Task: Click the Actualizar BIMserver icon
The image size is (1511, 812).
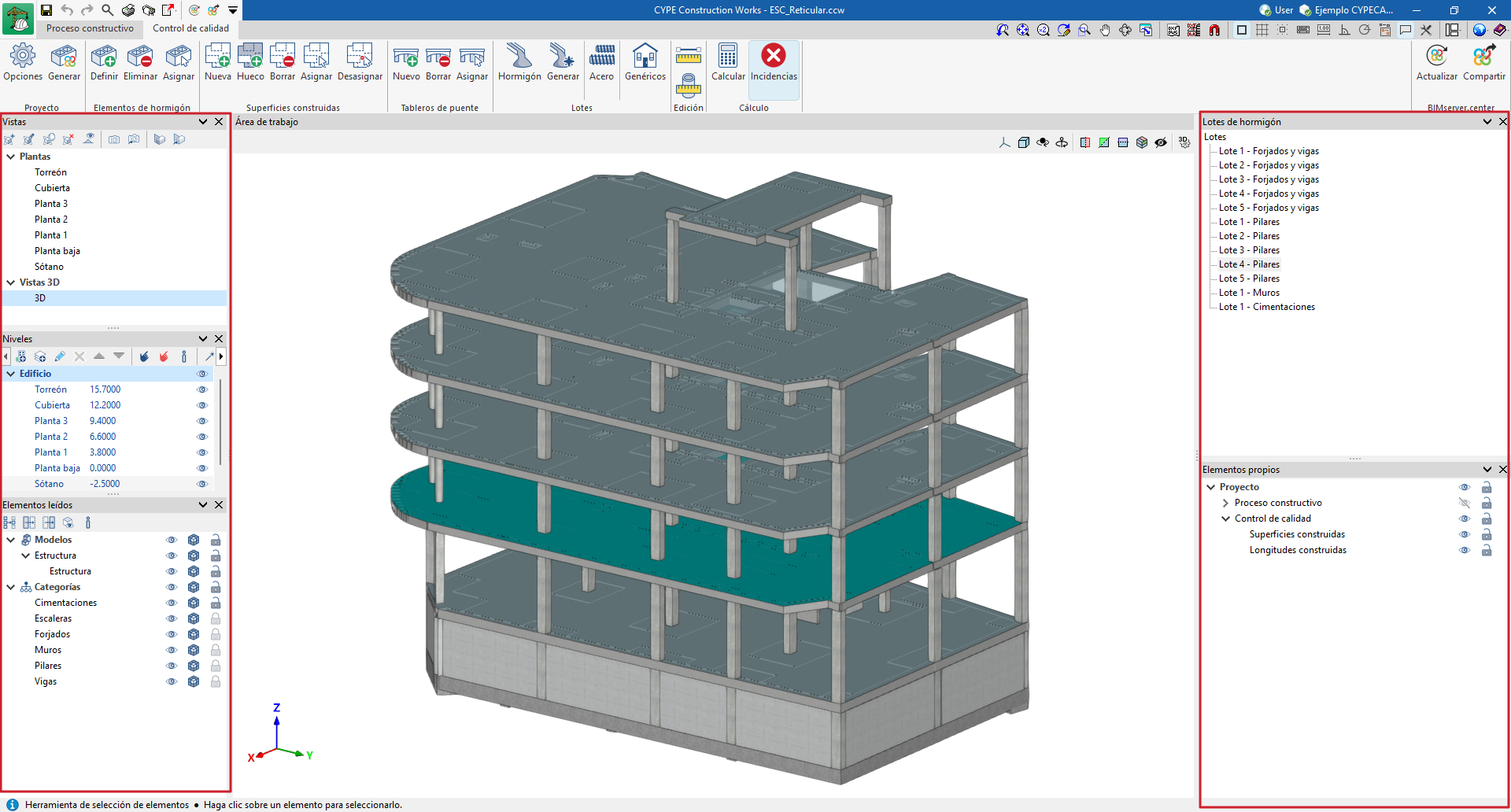Action: pyautogui.click(x=1436, y=57)
